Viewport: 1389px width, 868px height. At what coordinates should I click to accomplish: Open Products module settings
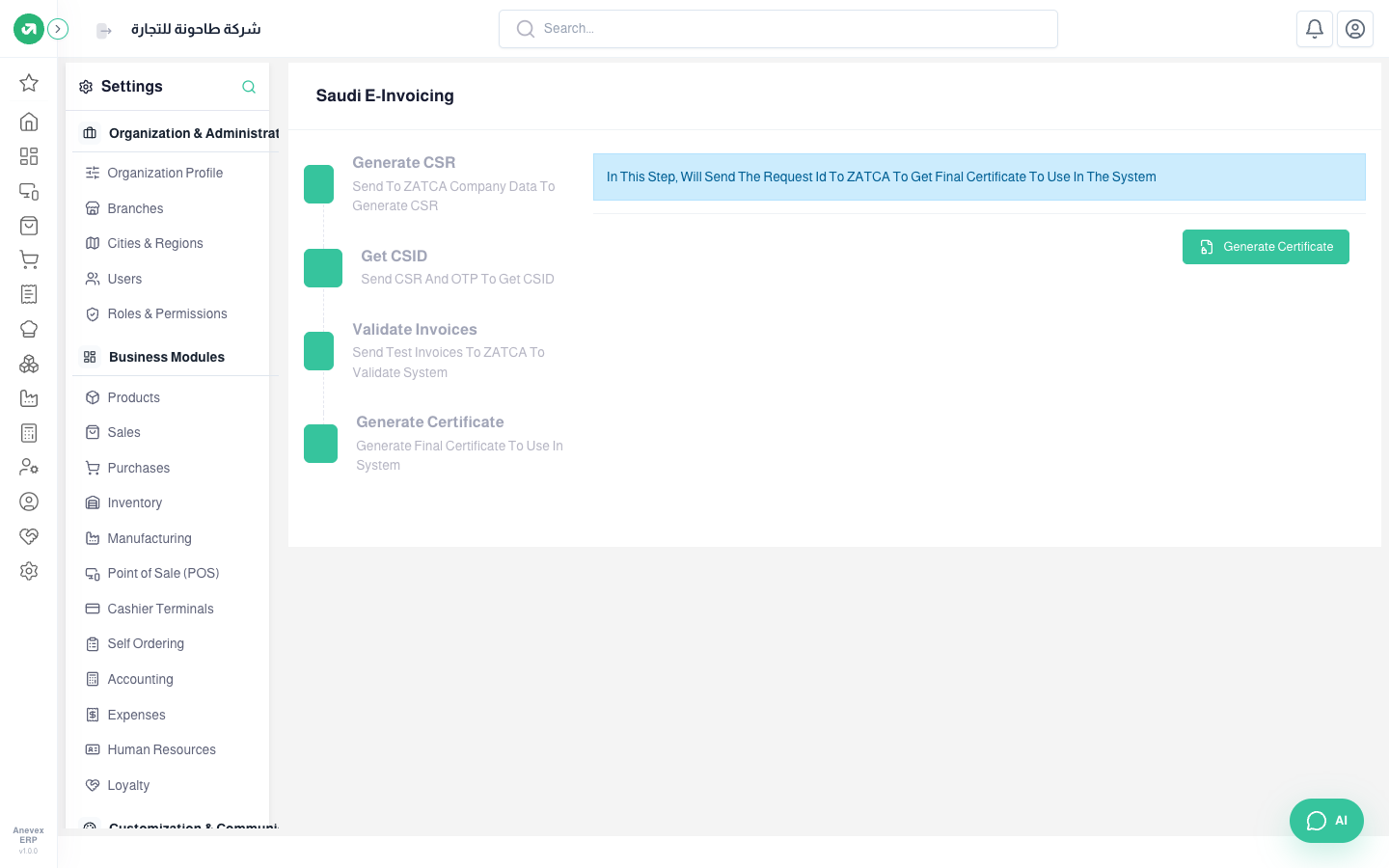pos(133,397)
